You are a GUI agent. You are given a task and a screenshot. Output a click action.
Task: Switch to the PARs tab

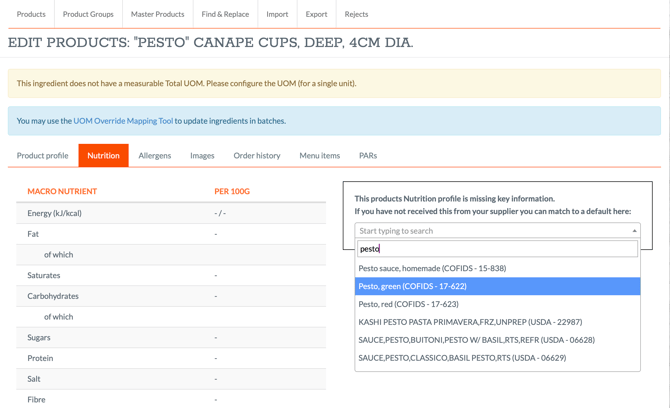(x=368, y=156)
